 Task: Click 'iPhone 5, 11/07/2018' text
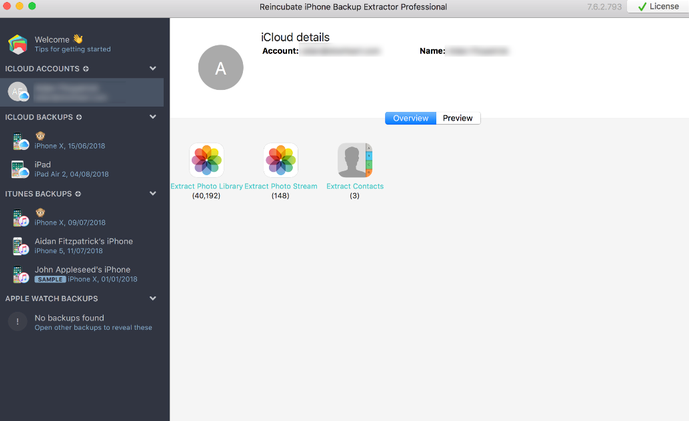69,251
